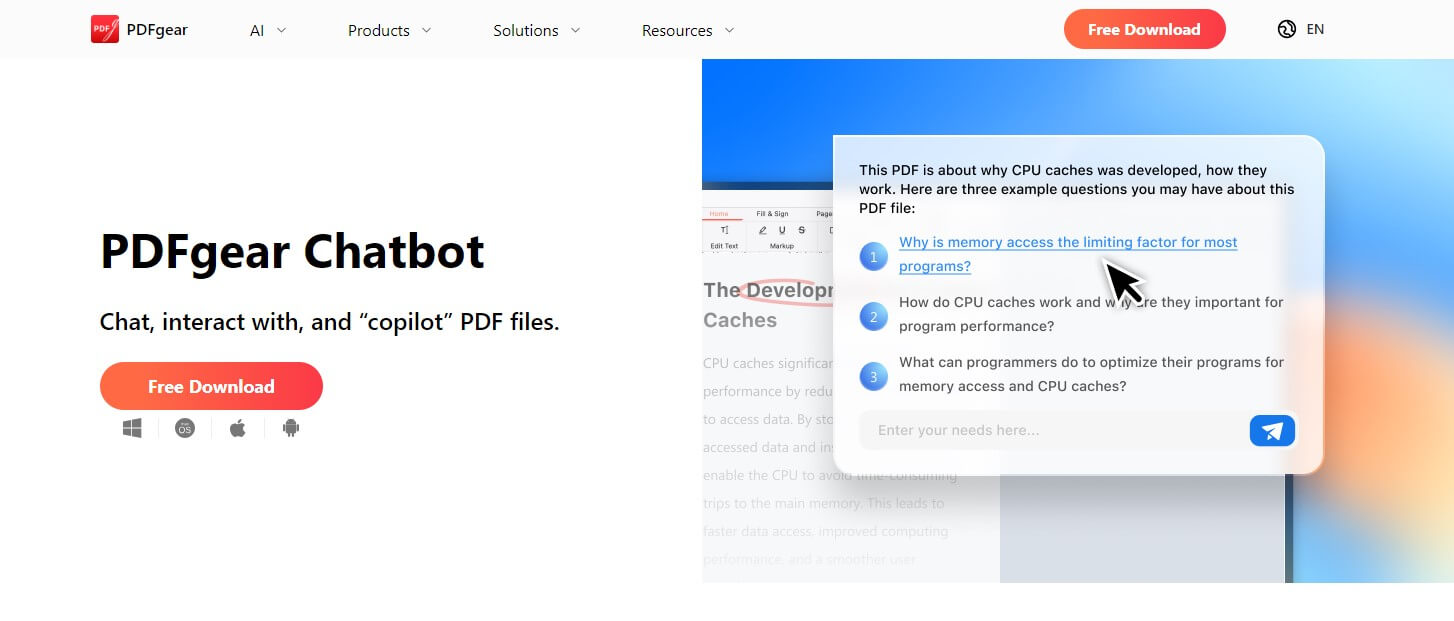Select the underline markup icon
This screenshot has width=1454, height=621.
click(782, 230)
